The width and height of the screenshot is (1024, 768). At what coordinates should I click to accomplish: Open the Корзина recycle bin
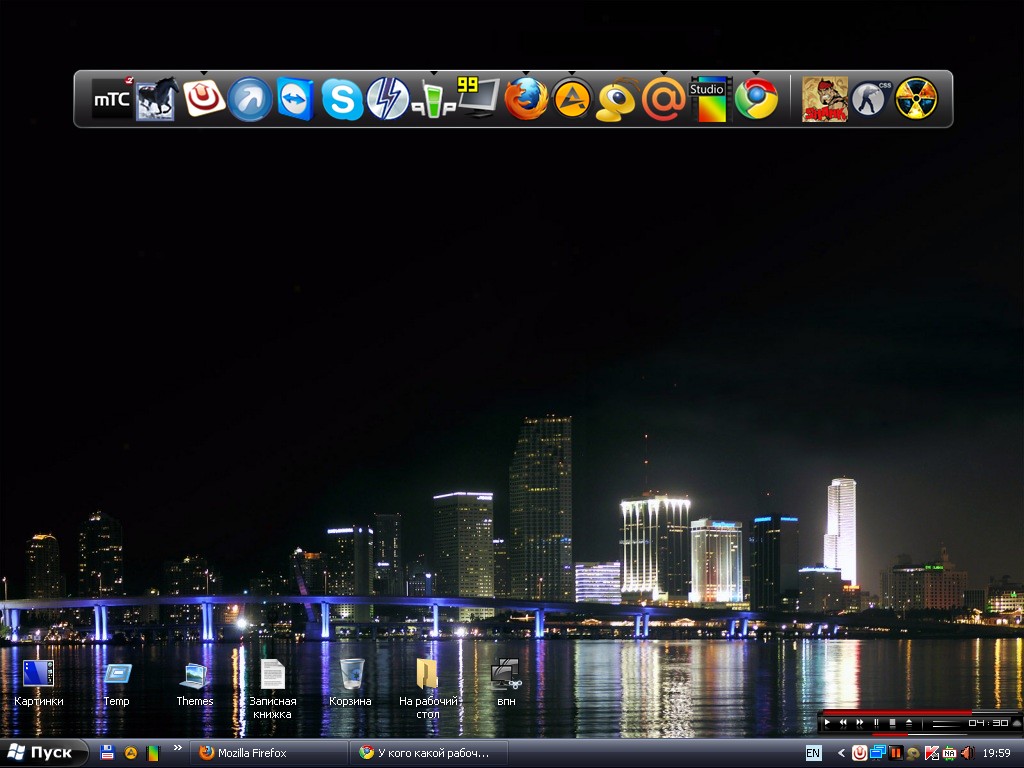tap(351, 682)
